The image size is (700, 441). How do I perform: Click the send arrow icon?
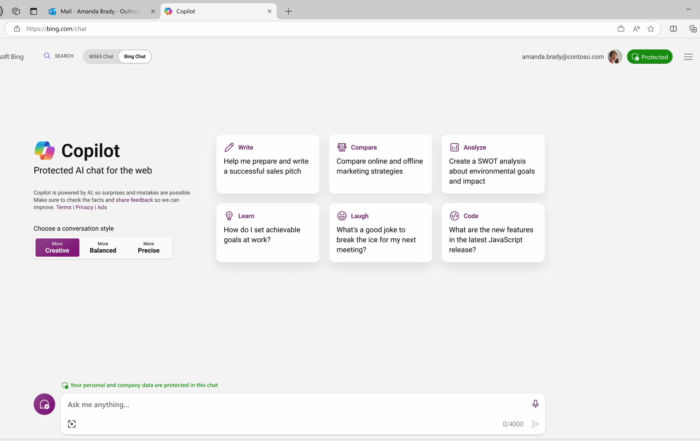pyautogui.click(x=535, y=424)
